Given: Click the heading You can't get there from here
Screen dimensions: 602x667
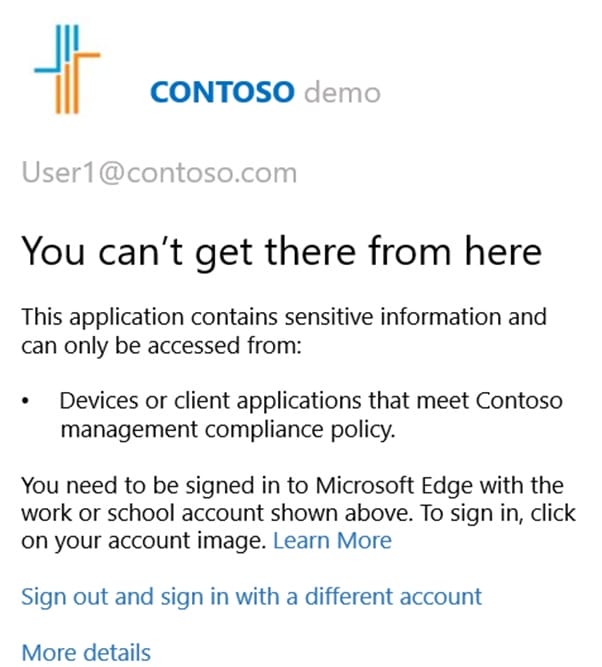Looking at the screenshot, I should [x=282, y=252].
